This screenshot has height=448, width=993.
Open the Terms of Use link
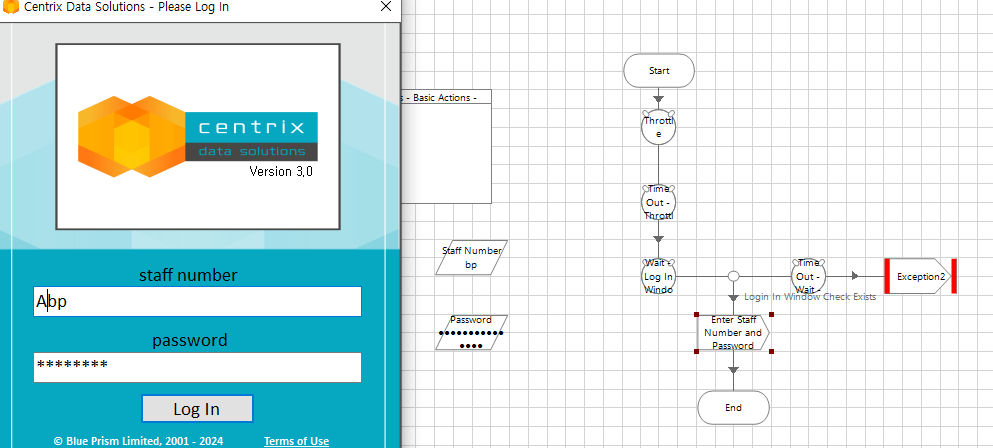tap(296, 441)
